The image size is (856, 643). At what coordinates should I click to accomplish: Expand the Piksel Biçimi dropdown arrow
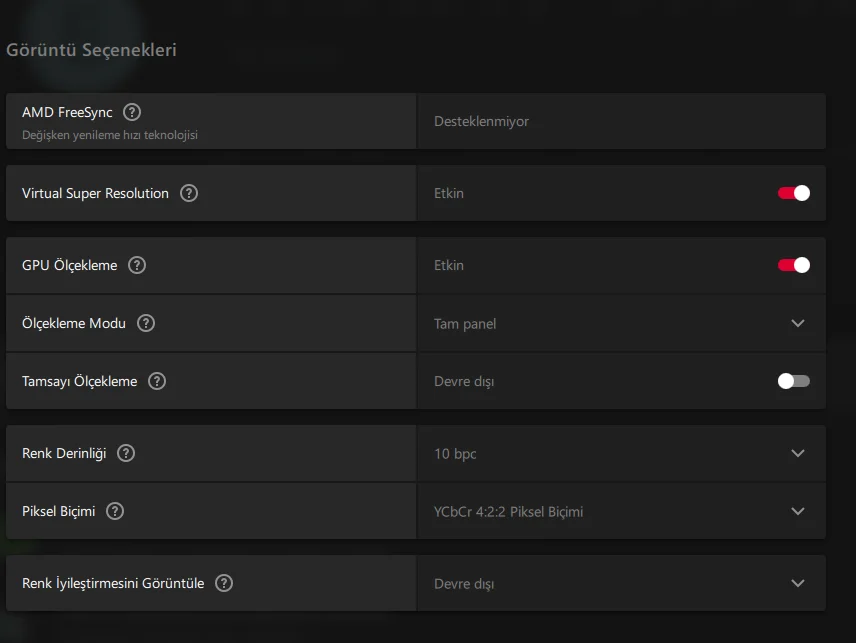tap(798, 511)
